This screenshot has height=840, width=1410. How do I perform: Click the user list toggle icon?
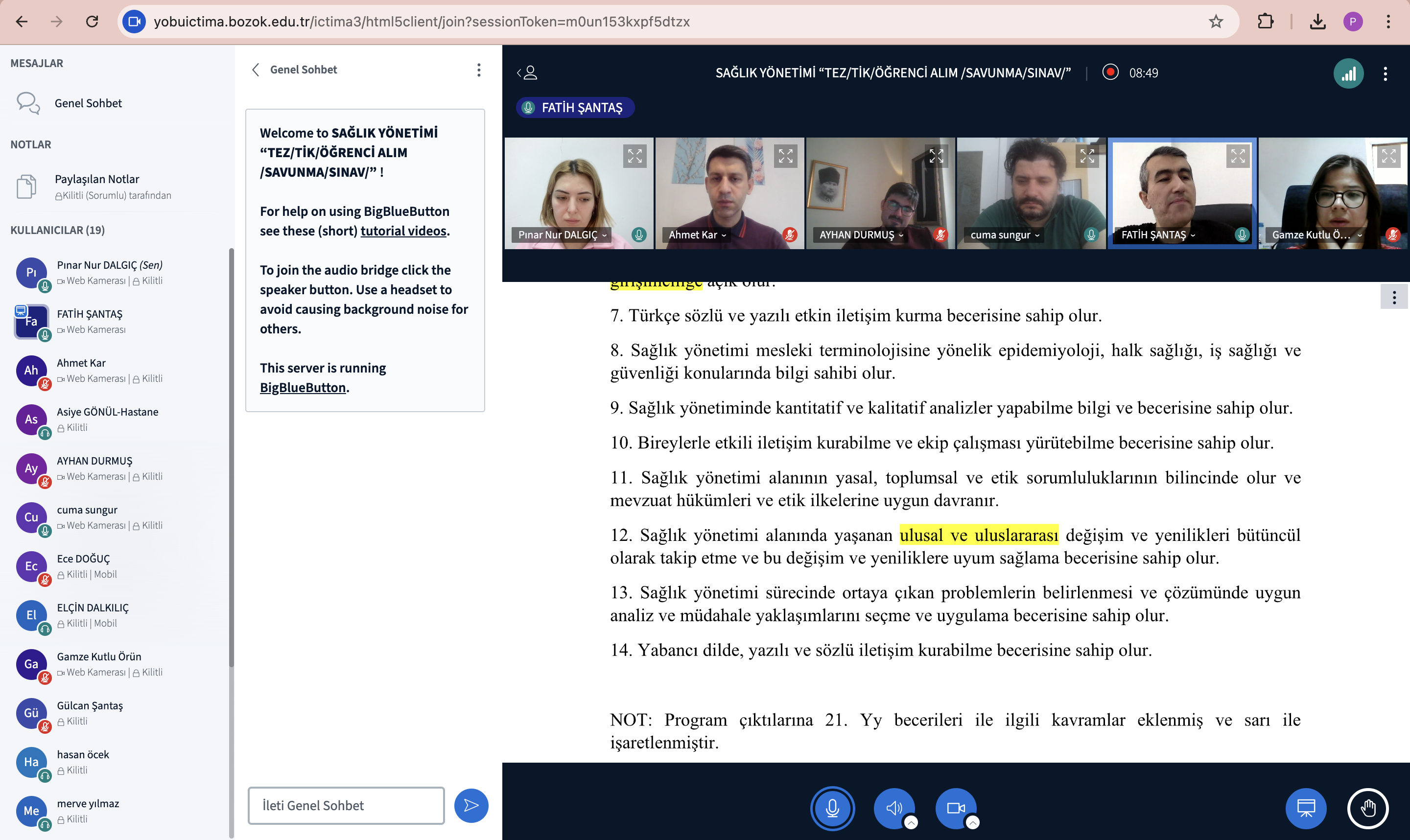coord(527,73)
